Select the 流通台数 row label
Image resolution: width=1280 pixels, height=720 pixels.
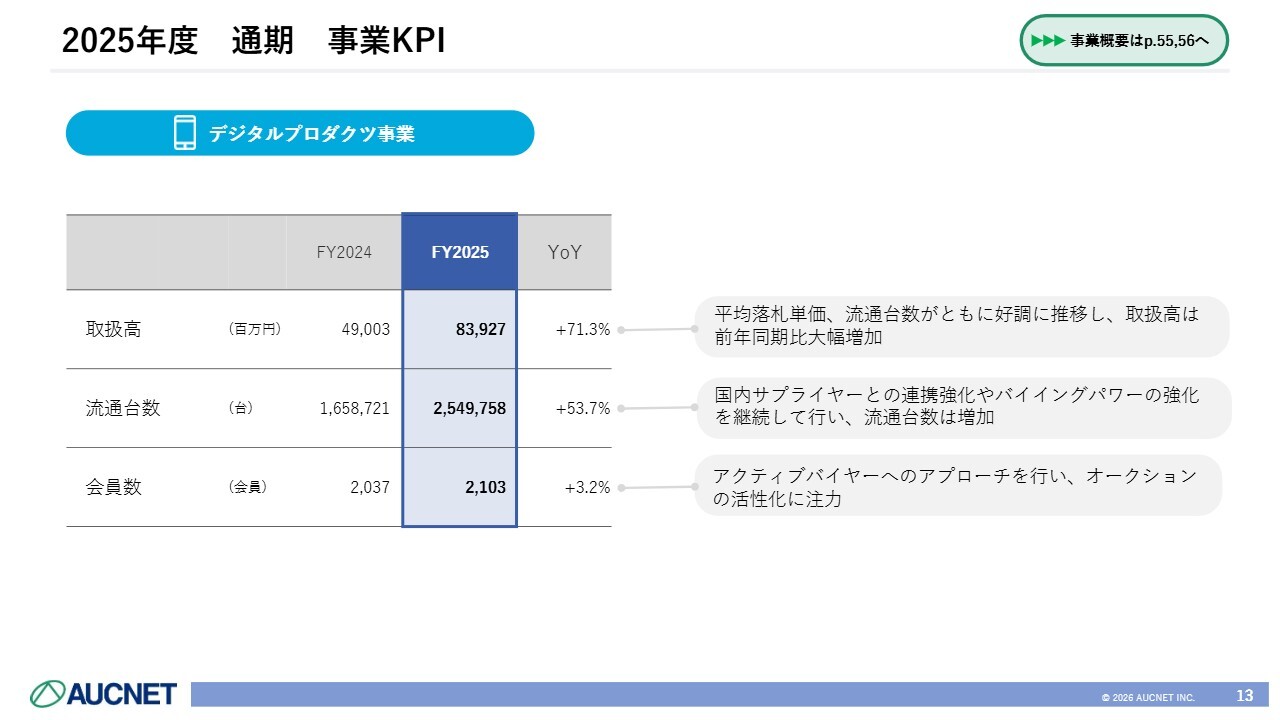[x=123, y=408]
